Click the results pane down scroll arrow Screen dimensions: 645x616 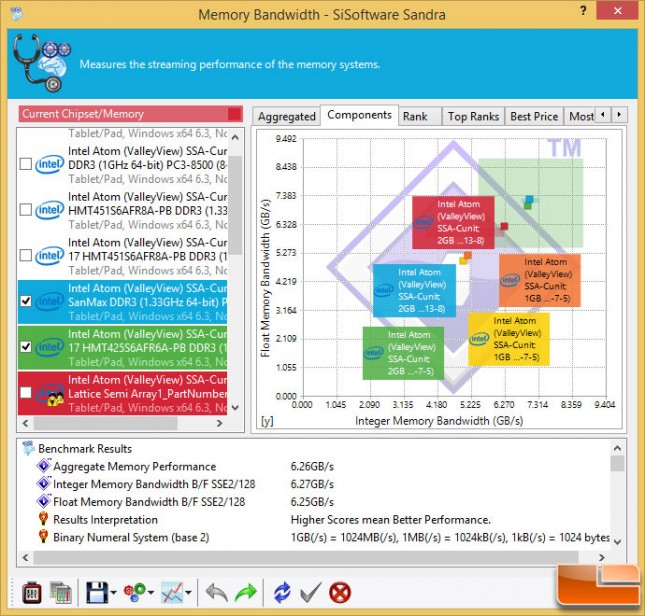click(x=617, y=542)
